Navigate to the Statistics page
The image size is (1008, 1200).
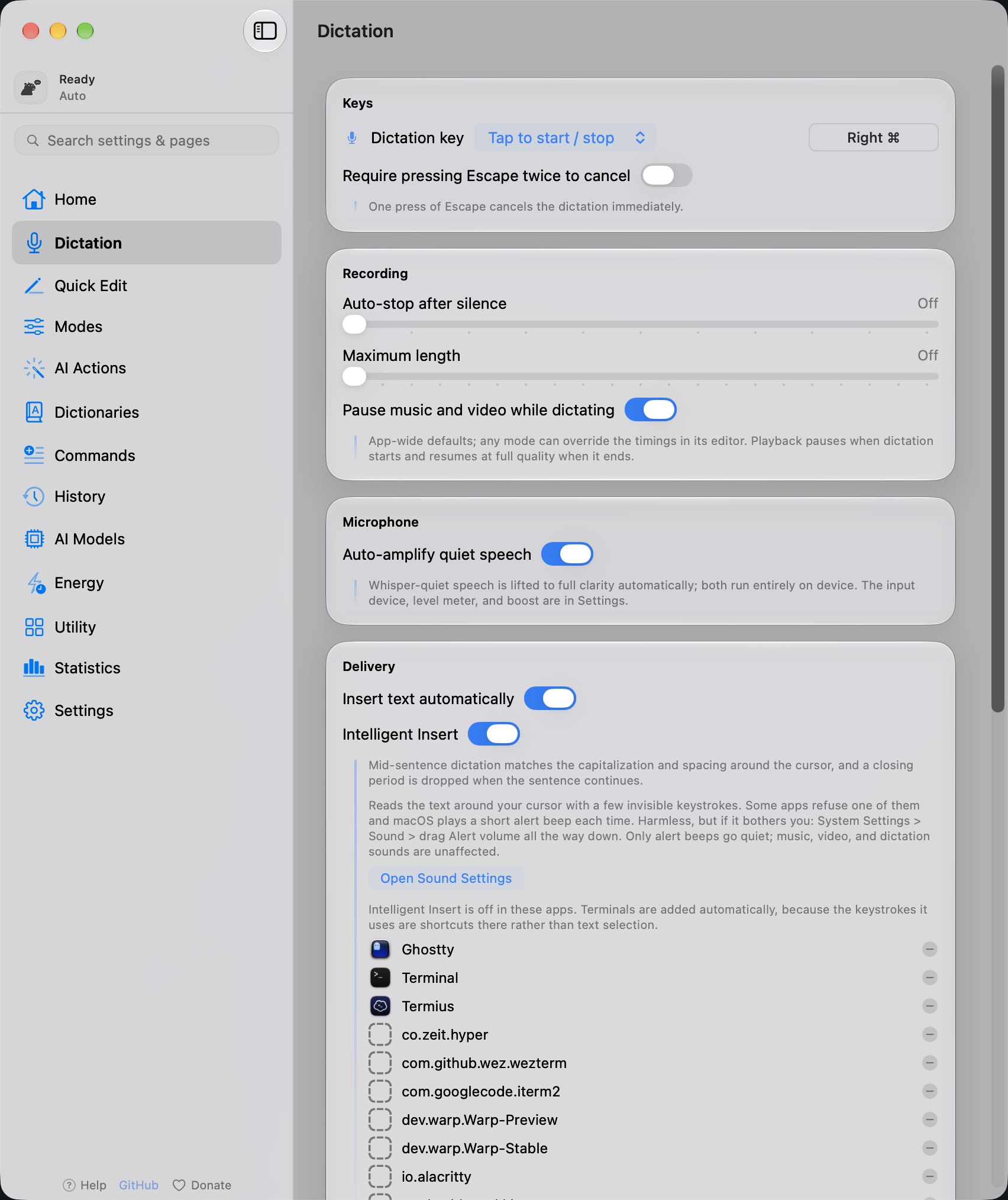147,667
